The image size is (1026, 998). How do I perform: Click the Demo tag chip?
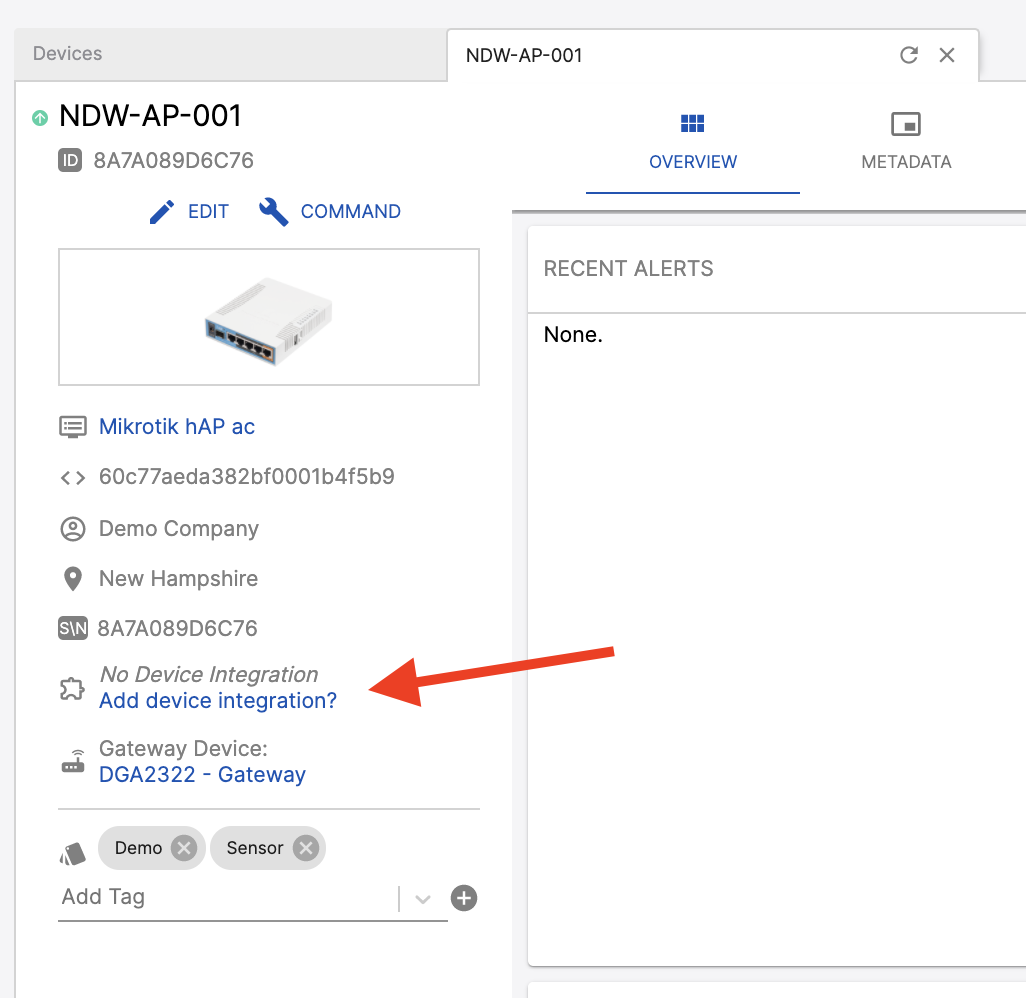pos(152,848)
